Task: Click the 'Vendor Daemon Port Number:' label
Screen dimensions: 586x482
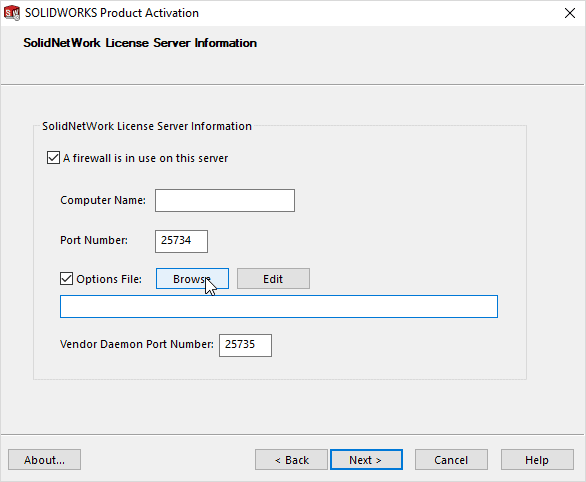Action: click(x=137, y=344)
